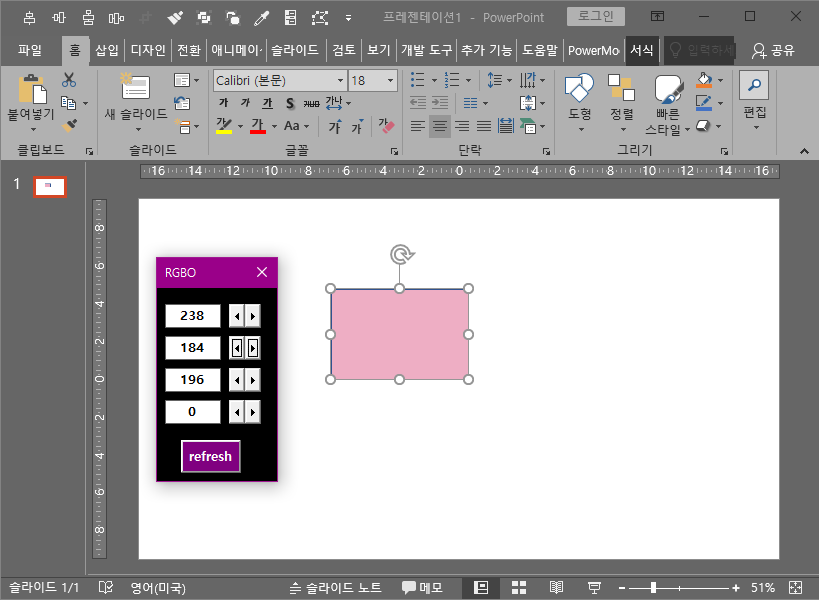Open the font color dropdown arrow
Viewport: 819px width, 601px height.
point(274,126)
